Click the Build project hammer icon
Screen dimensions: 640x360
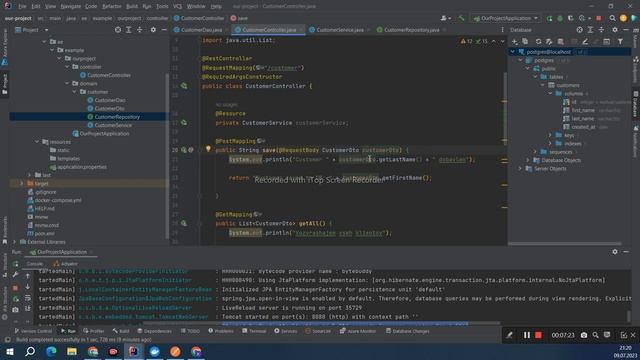(x=461, y=18)
